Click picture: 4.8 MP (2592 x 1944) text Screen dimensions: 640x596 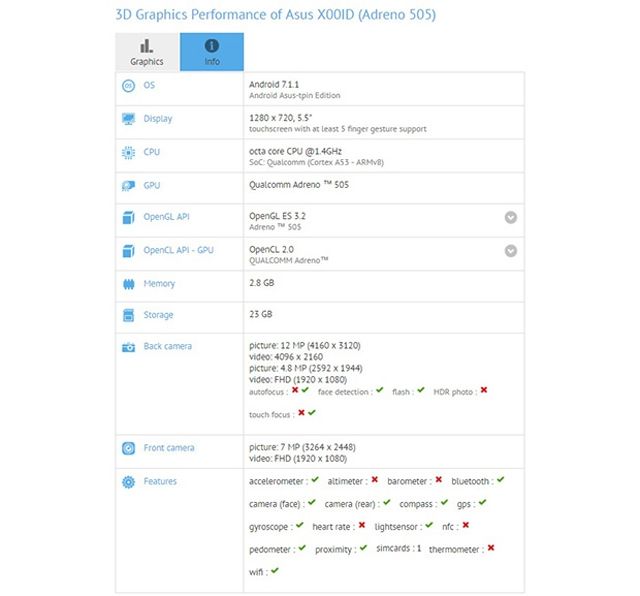[306, 369]
